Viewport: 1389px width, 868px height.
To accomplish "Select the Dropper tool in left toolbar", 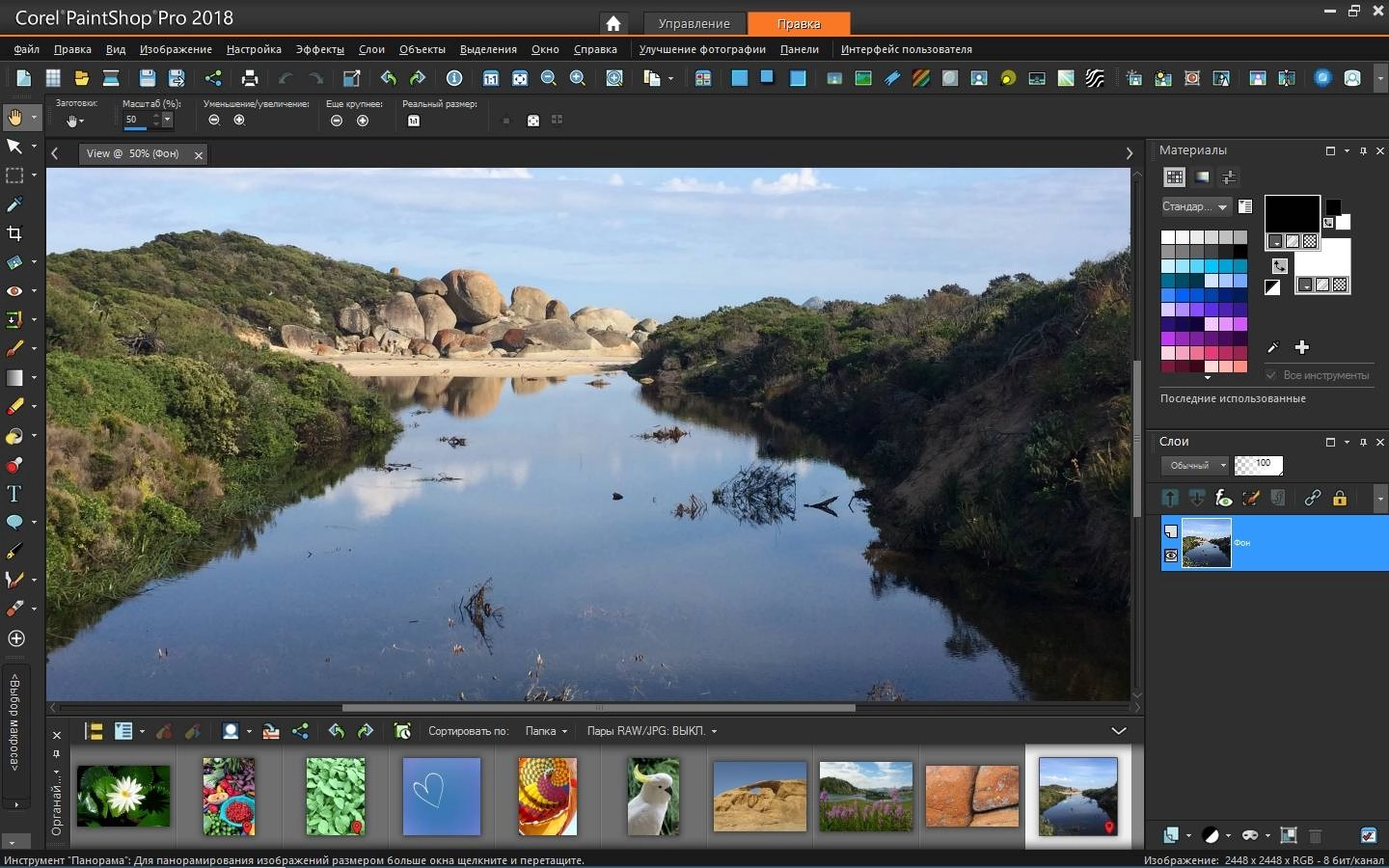I will (x=14, y=204).
